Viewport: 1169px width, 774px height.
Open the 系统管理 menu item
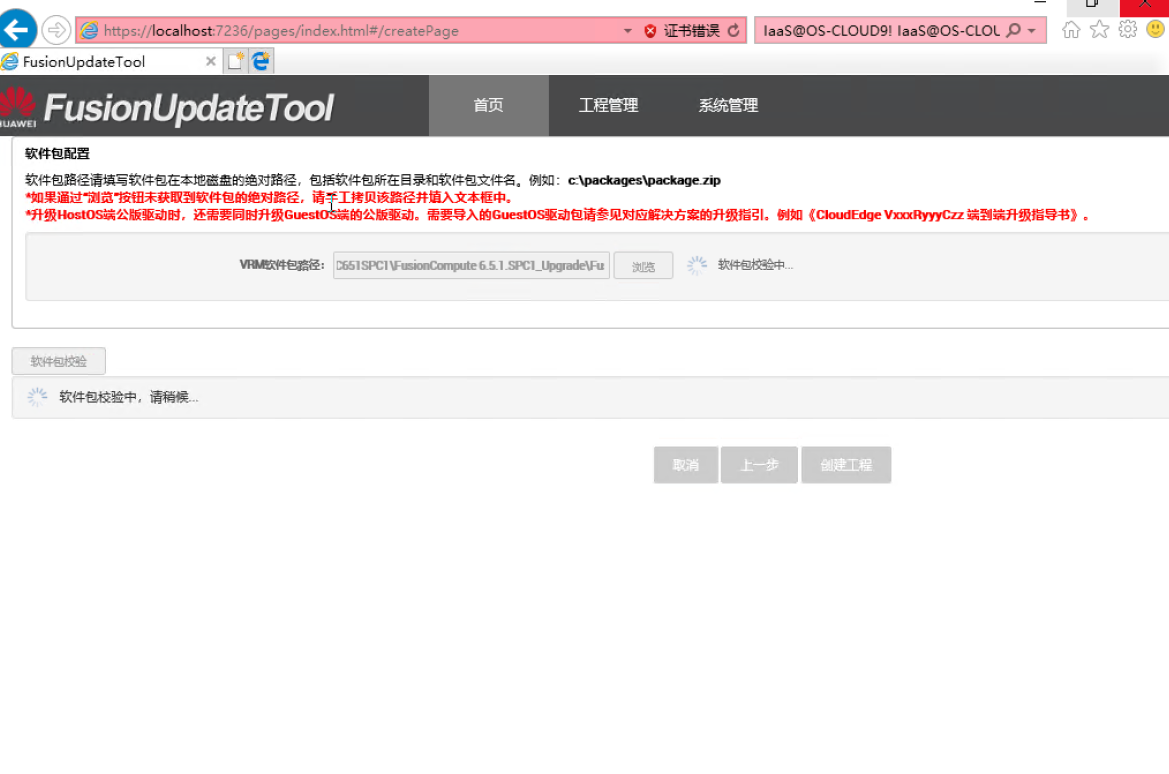728,105
